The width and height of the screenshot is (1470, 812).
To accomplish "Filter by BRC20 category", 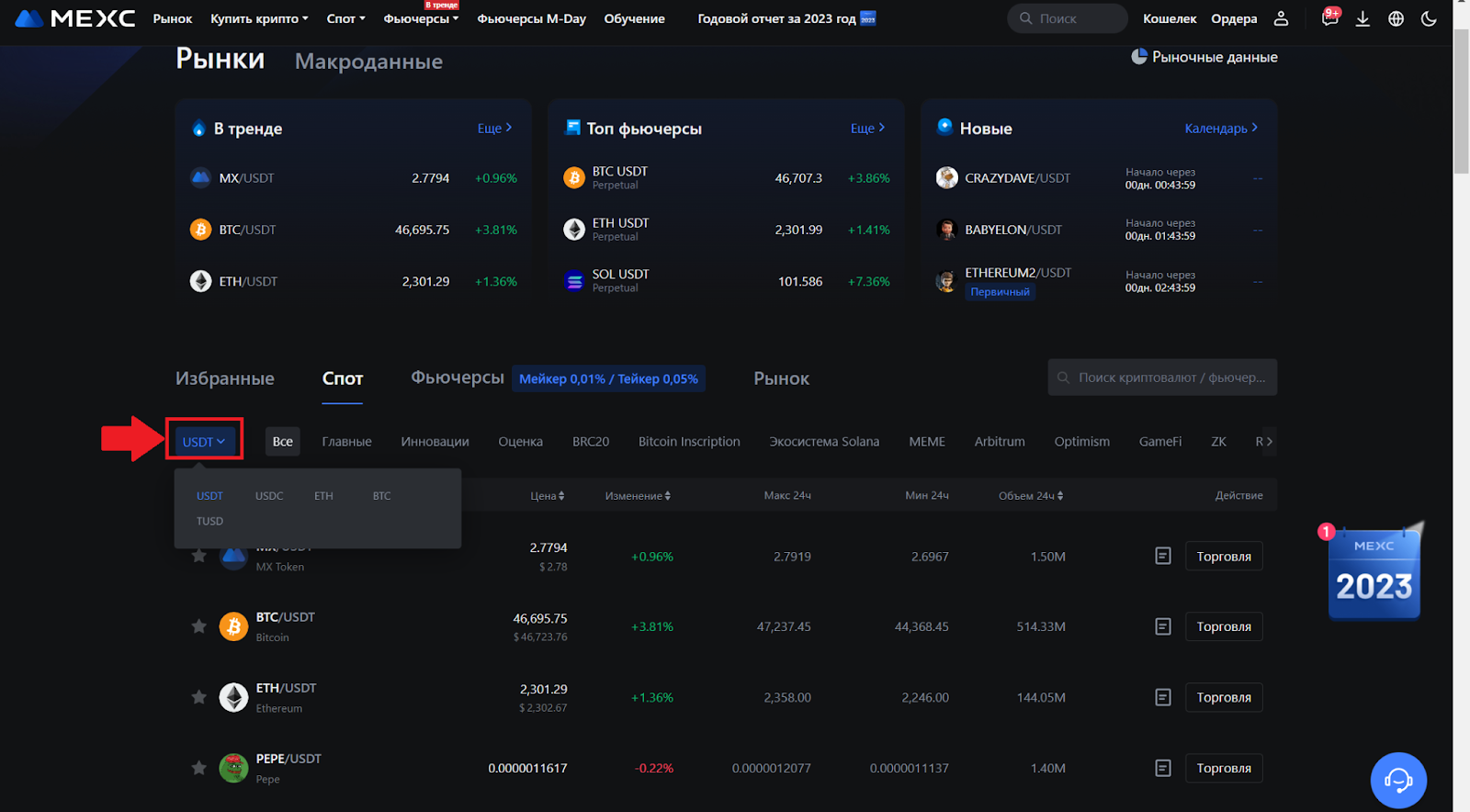I will [x=591, y=442].
